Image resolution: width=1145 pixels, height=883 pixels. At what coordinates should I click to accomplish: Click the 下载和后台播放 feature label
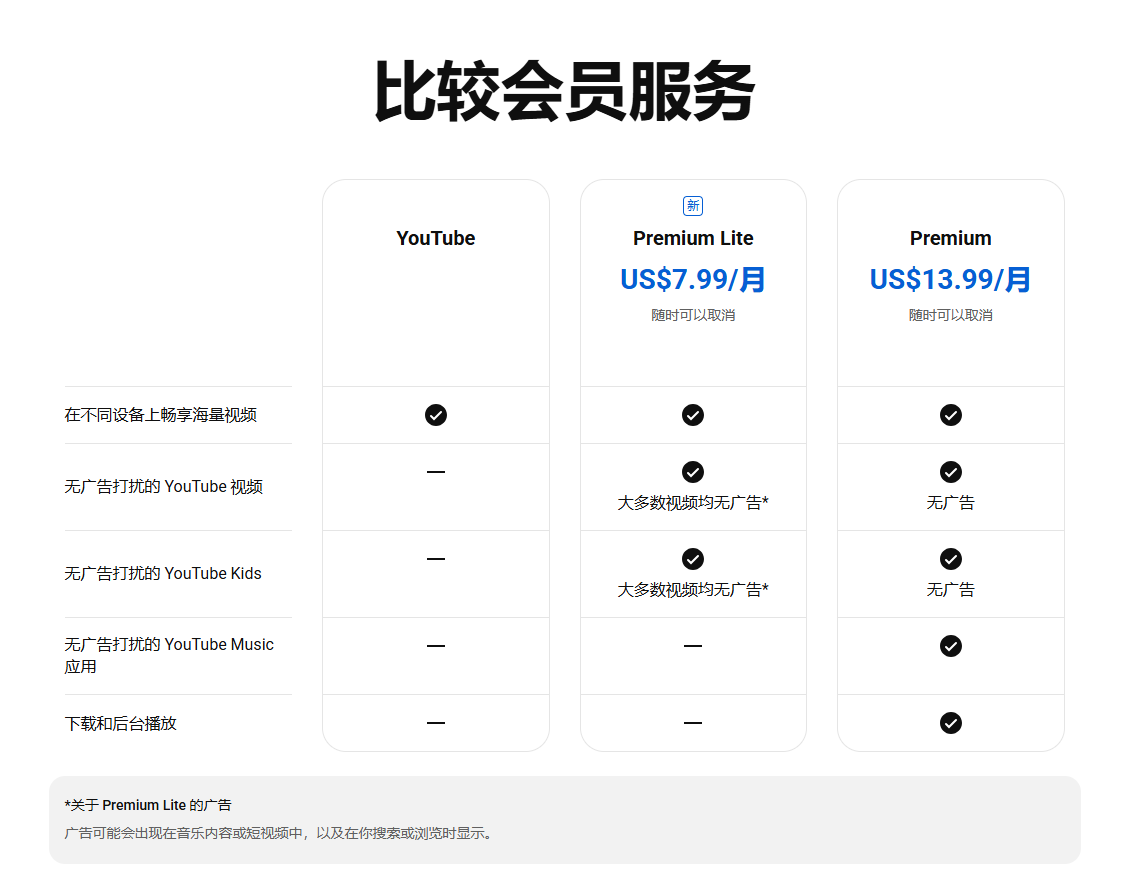(x=121, y=723)
